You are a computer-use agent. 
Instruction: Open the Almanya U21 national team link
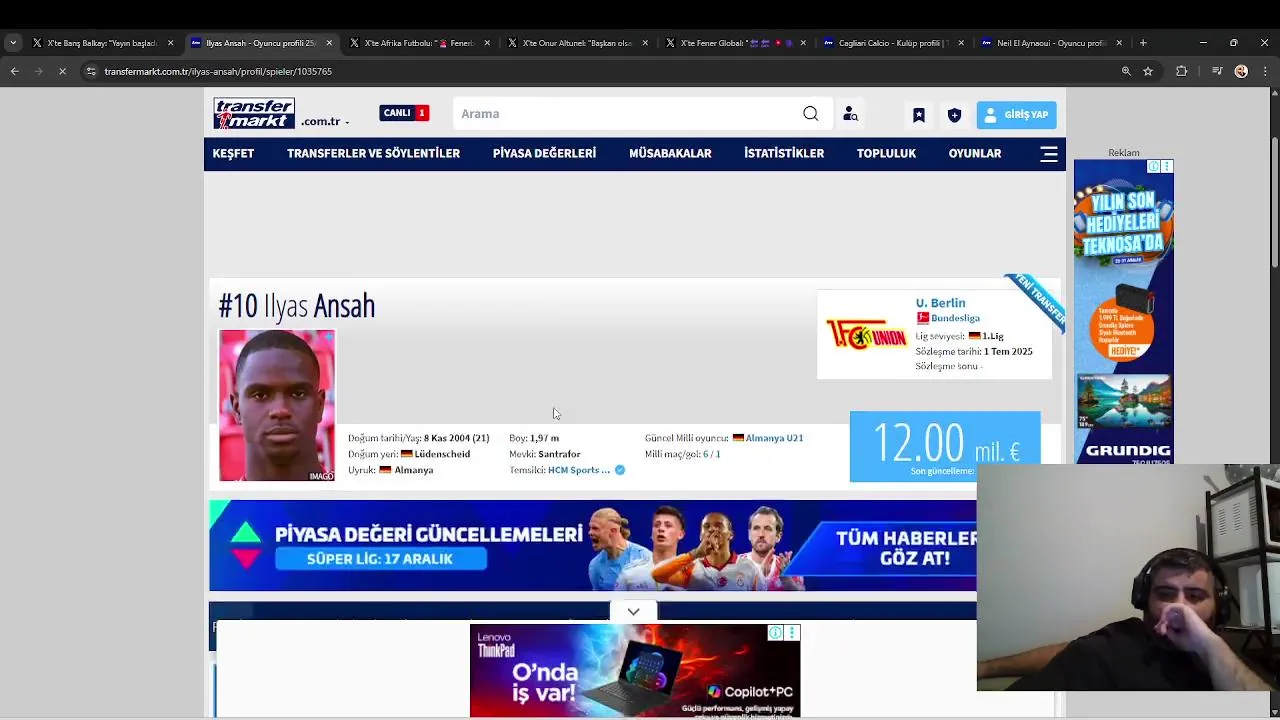(774, 438)
